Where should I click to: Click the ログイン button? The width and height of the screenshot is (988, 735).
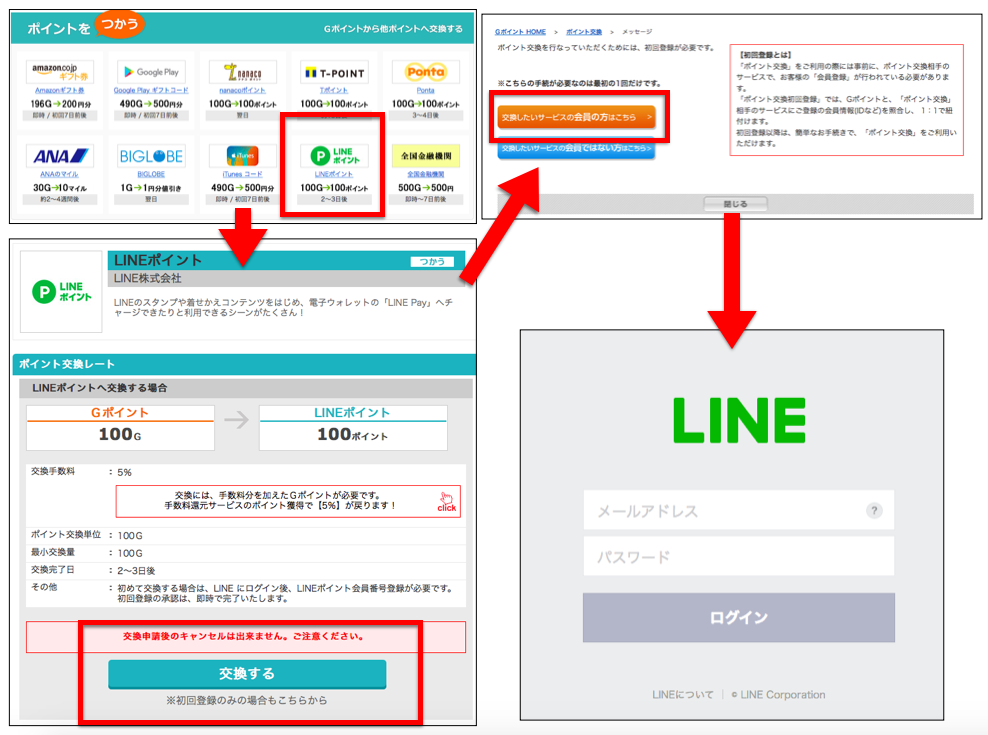tap(738, 617)
